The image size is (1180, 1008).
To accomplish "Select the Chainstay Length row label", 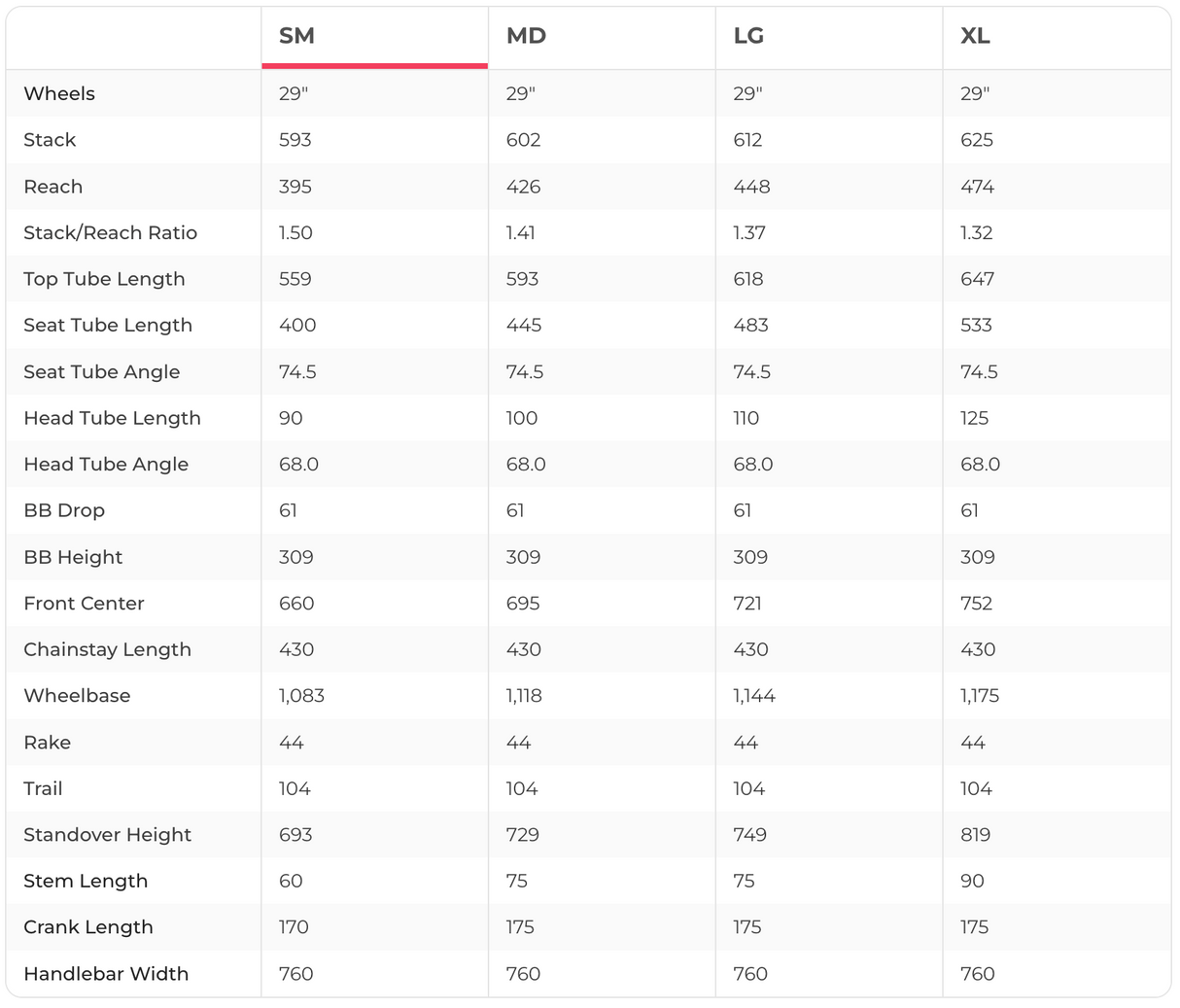I will click(107, 650).
